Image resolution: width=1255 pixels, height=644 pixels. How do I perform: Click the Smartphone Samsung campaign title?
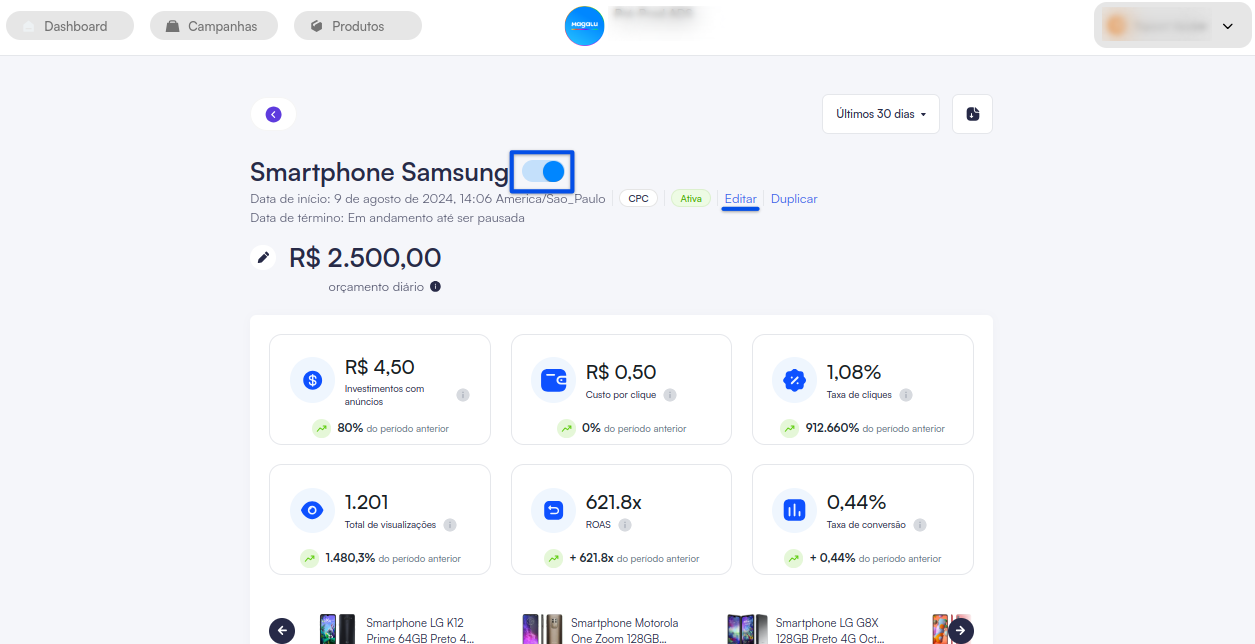[x=379, y=172]
